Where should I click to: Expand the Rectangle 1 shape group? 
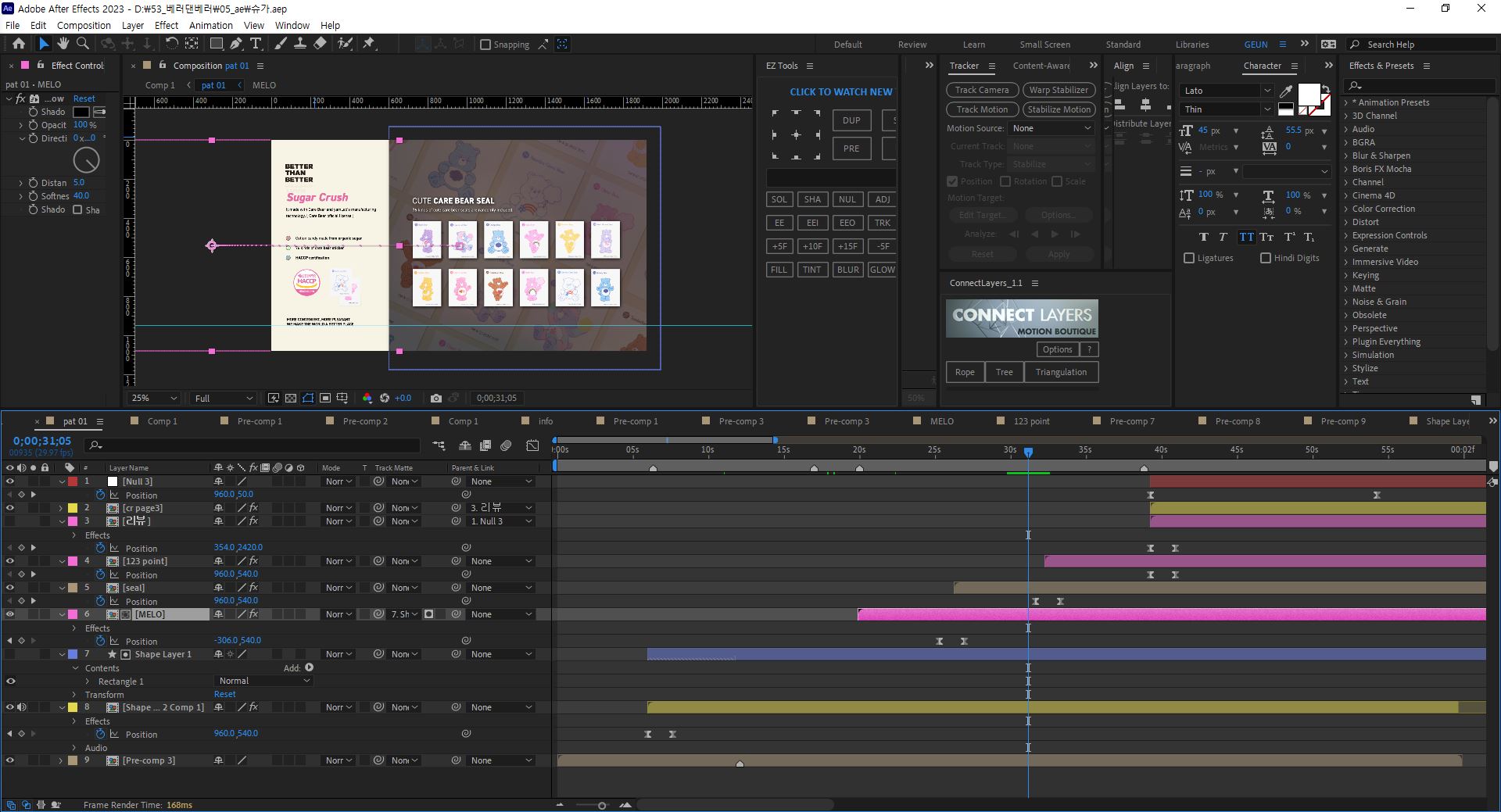pyautogui.click(x=88, y=681)
